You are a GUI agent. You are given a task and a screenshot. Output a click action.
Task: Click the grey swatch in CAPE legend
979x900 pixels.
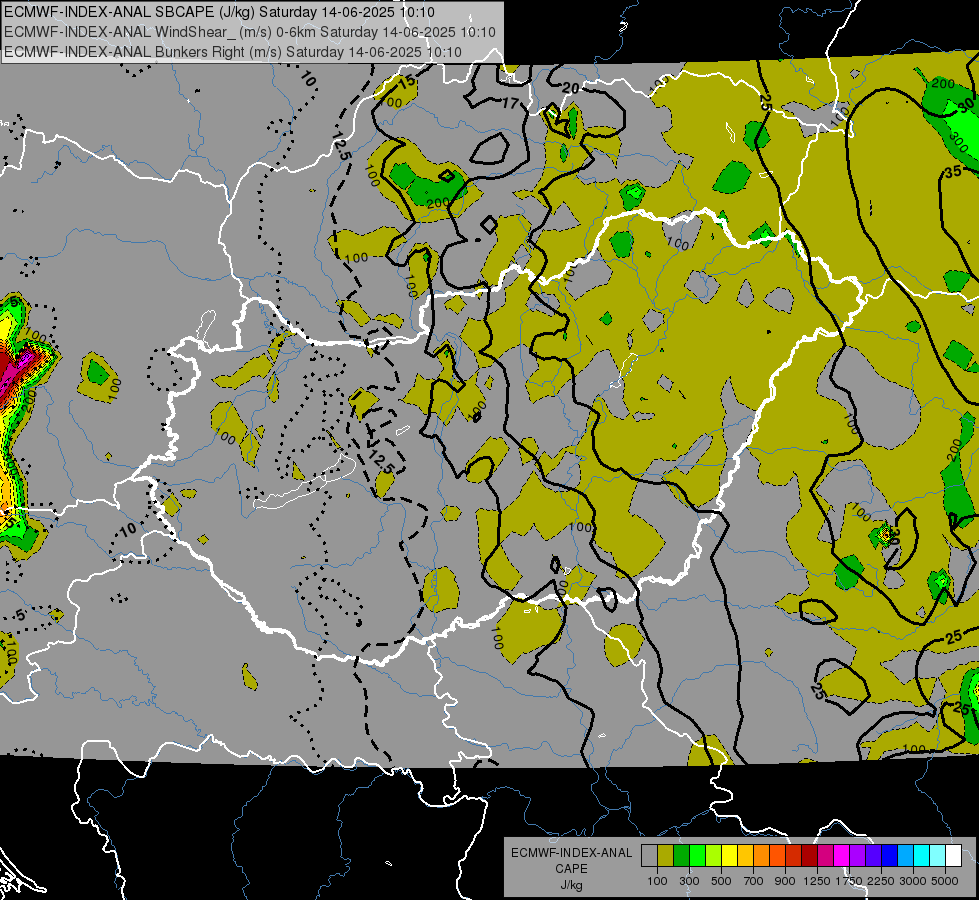[649, 856]
